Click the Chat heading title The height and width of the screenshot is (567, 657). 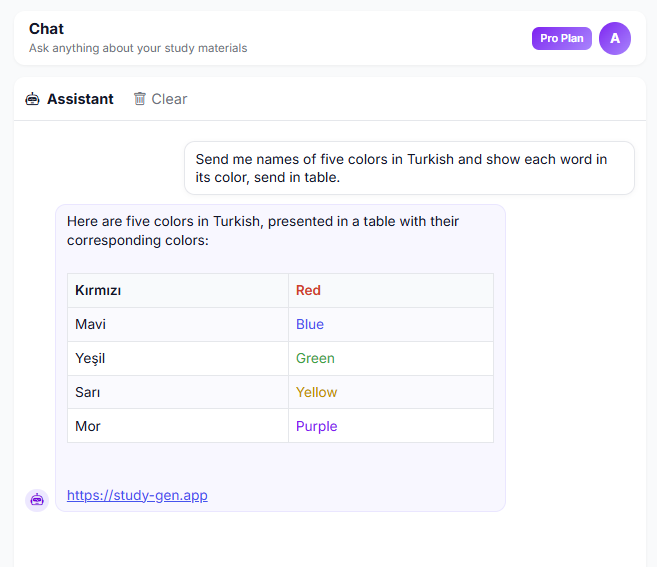46,29
